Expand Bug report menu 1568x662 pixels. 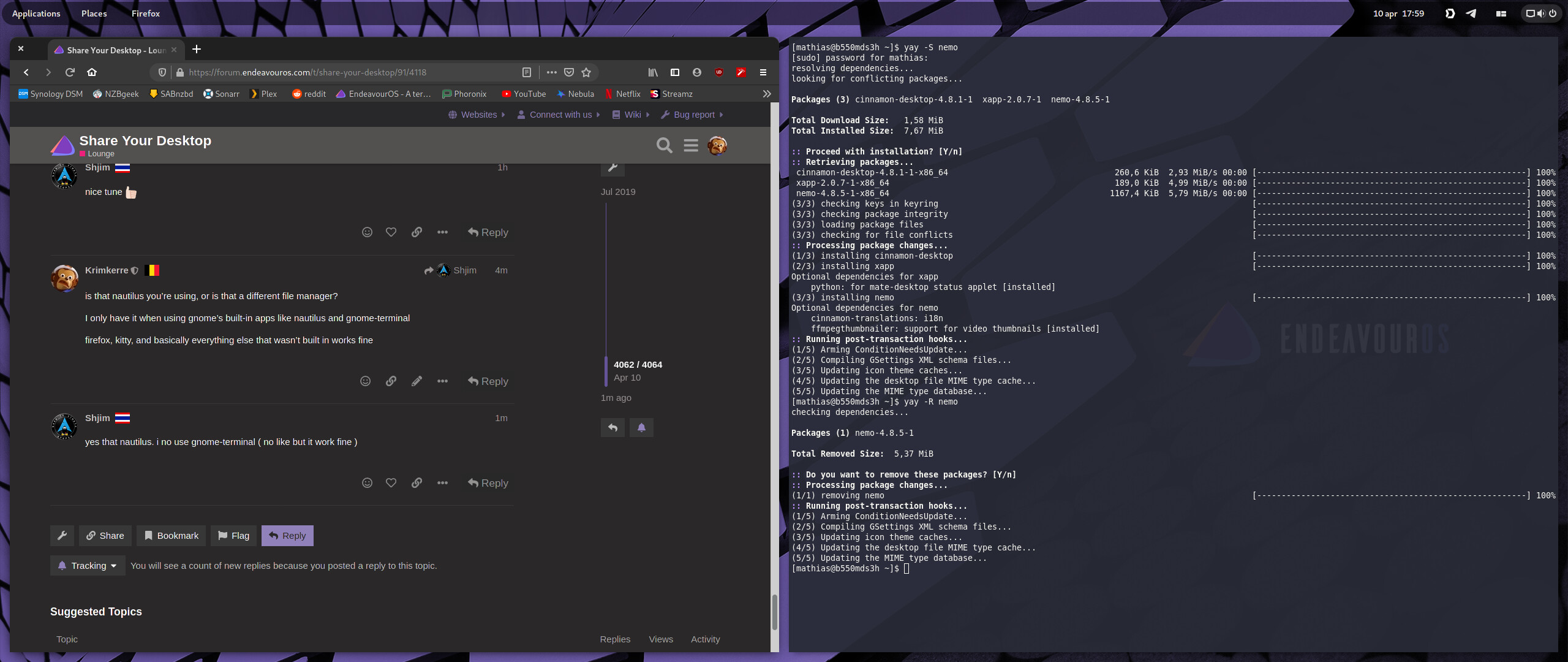[692, 115]
